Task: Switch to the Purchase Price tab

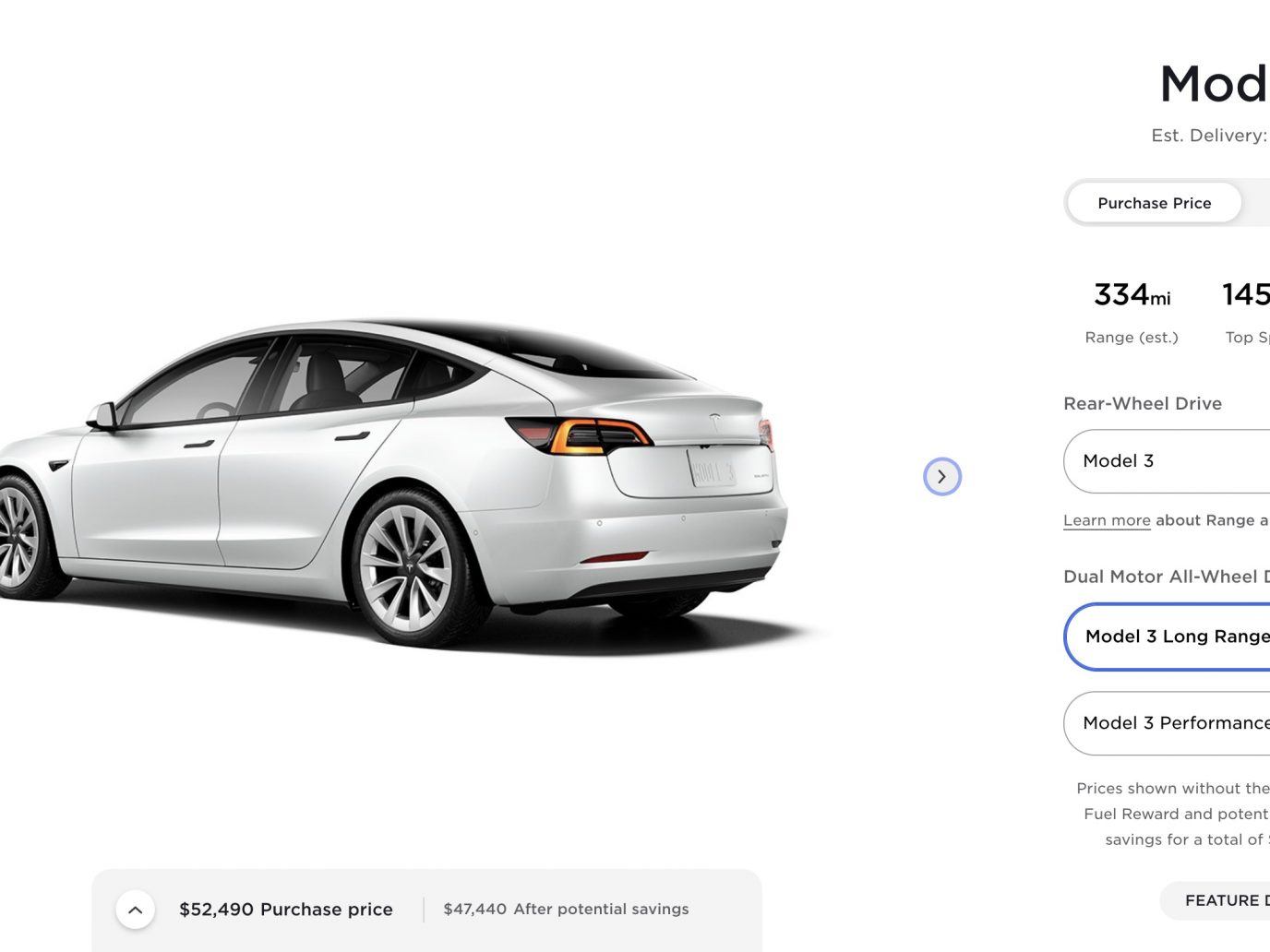Action: [1154, 203]
